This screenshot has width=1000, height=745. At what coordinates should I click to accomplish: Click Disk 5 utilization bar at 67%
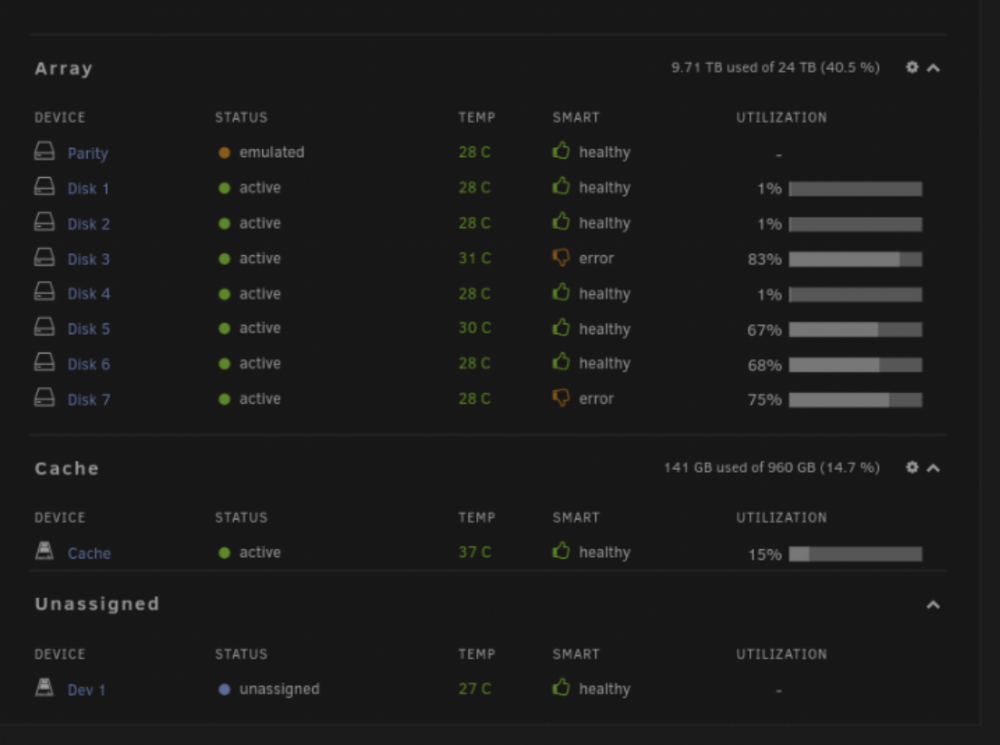(855, 330)
